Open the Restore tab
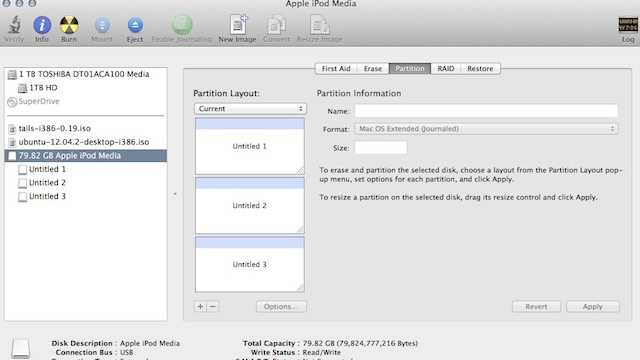This screenshot has width=640, height=360. [x=480, y=69]
